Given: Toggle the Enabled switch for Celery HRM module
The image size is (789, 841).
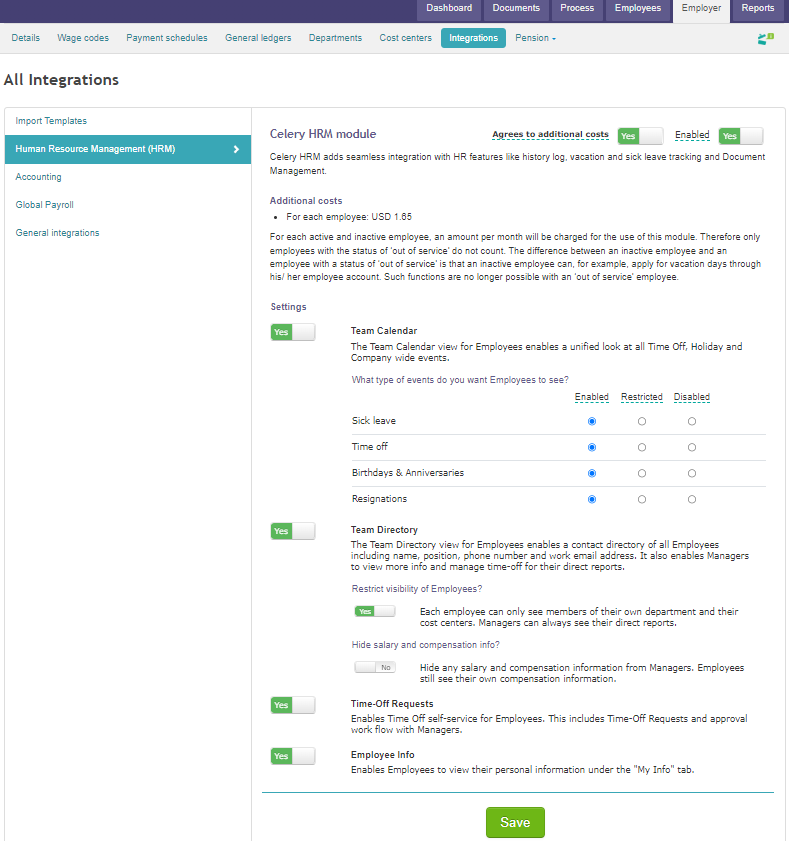Looking at the screenshot, I should tap(741, 136).
